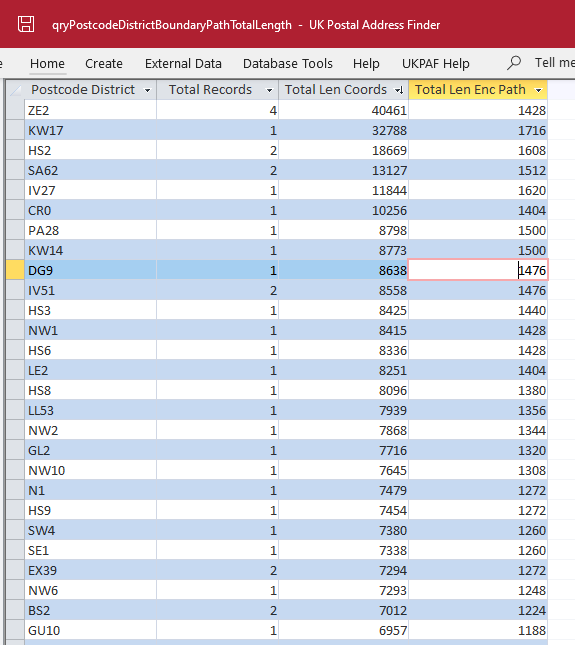Click the IV51 postcode cell
Viewport: 575px width, 645px height.
coord(90,290)
